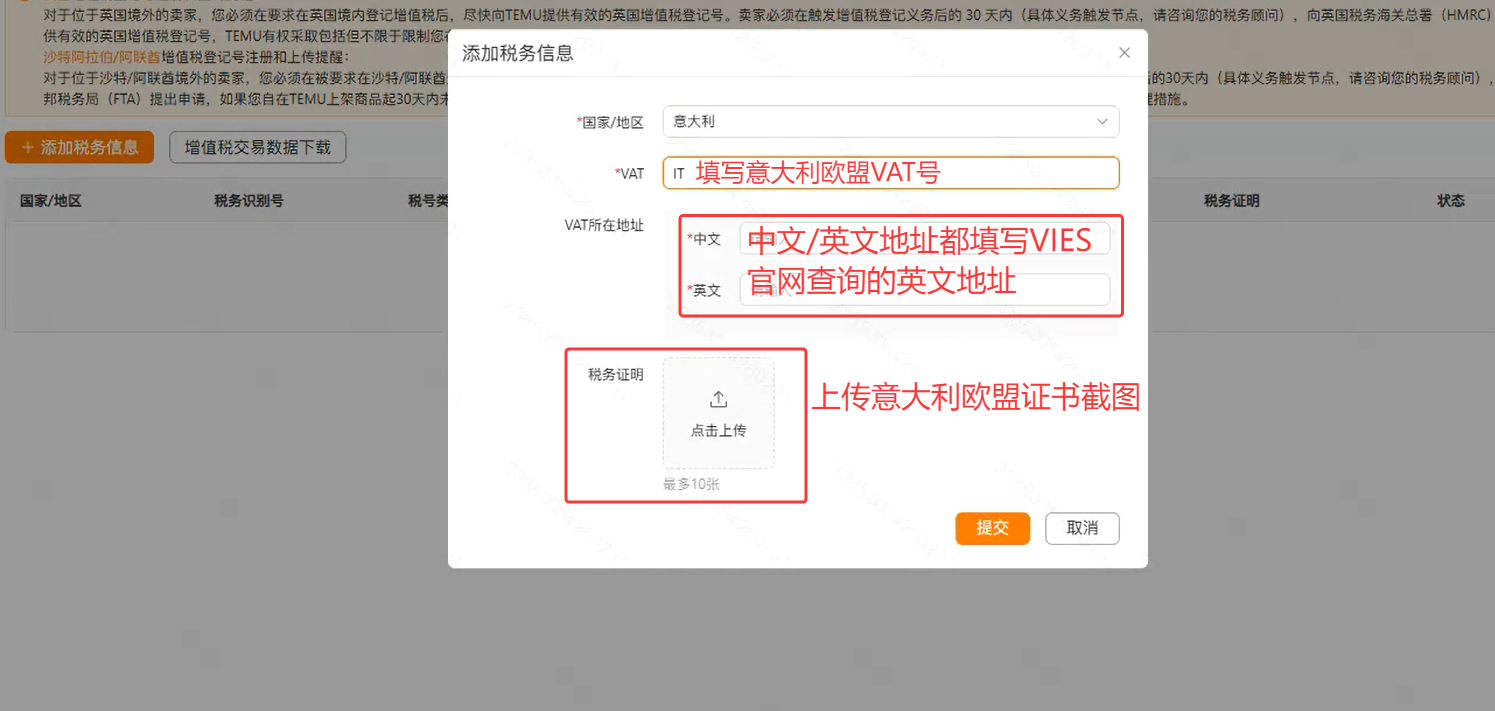Viewport: 1495px width, 711px height.
Task: Click the 税务证明 column header in table
Action: 1231,201
